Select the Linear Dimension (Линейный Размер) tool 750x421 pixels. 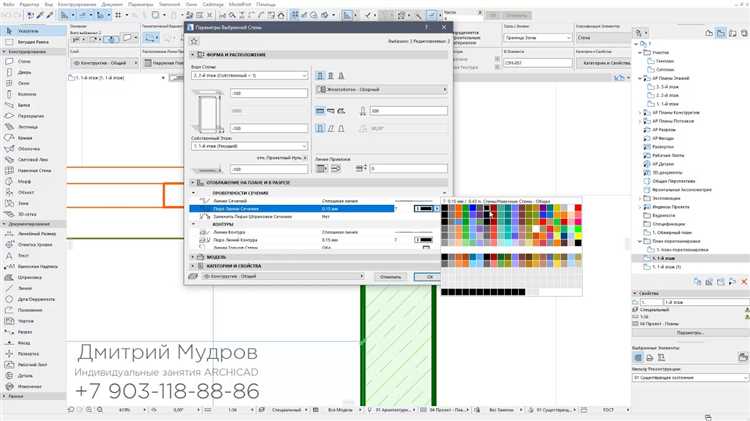[x=33, y=233]
